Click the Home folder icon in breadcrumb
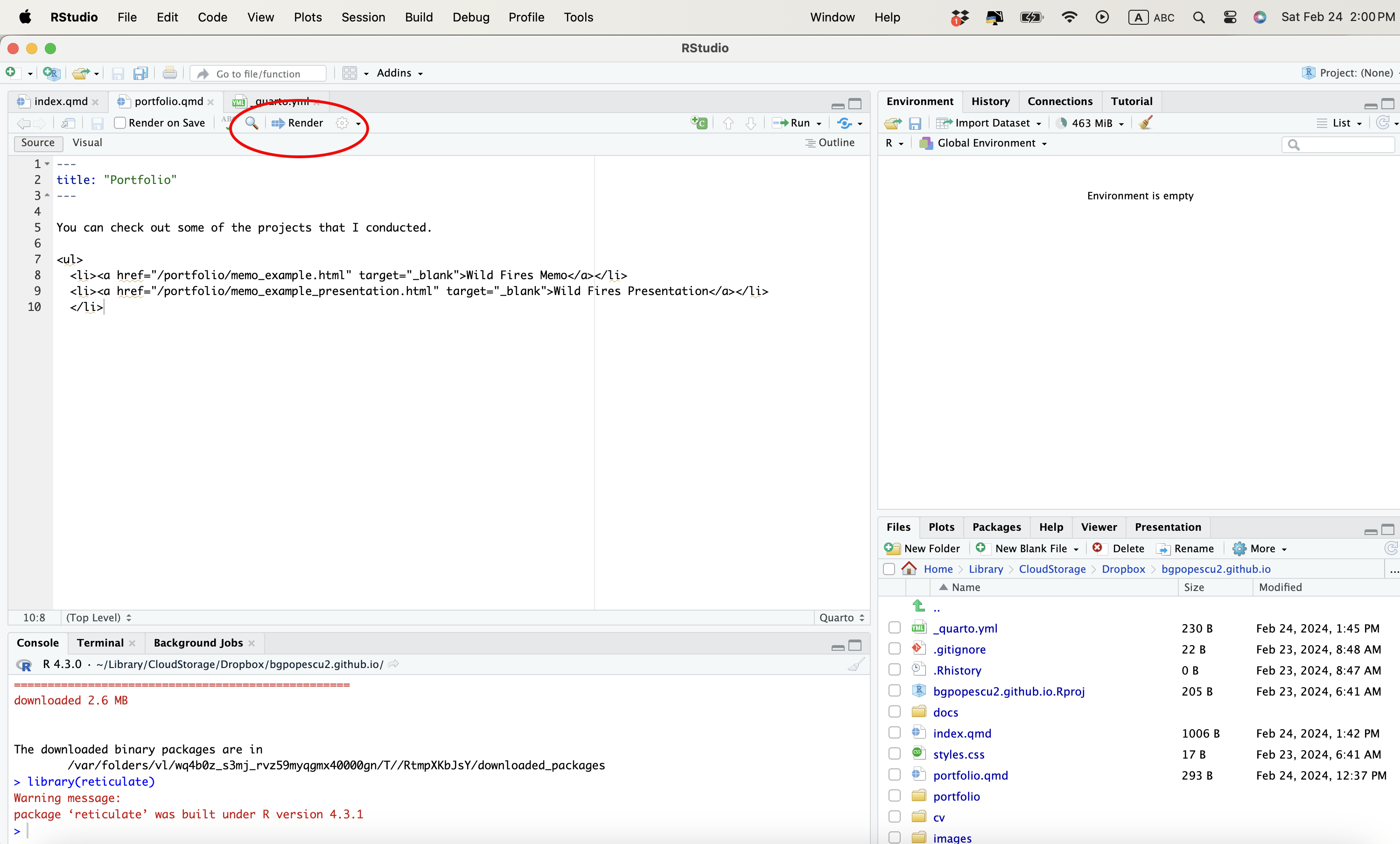The image size is (1400, 844). [x=909, y=569]
